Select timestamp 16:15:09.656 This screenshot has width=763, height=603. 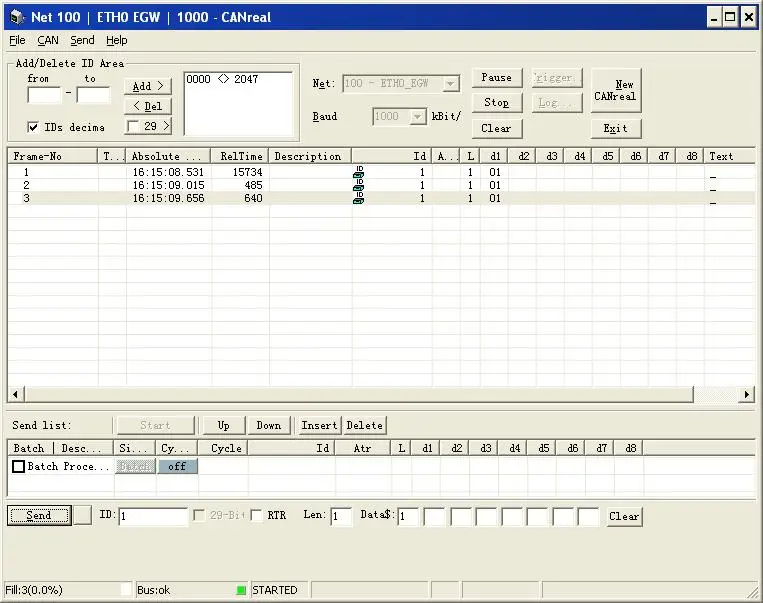click(x=168, y=199)
